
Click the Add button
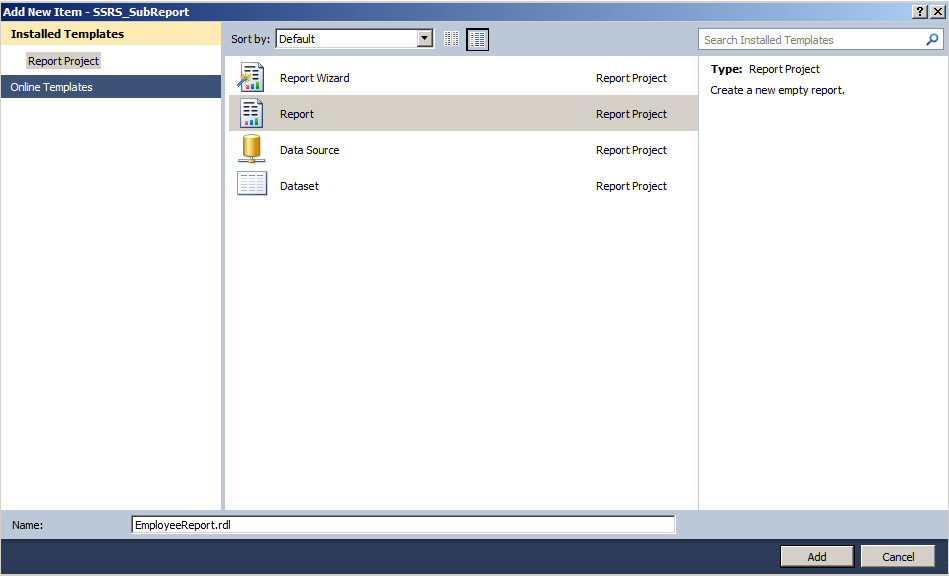tap(816, 557)
